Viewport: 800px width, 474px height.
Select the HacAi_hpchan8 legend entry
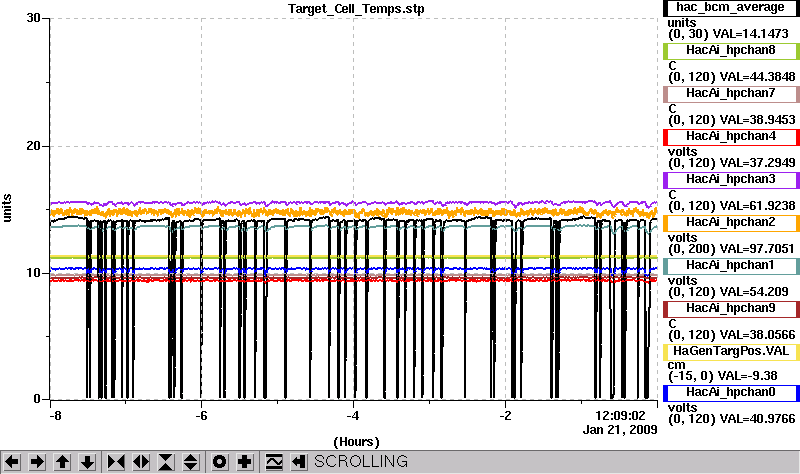coord(731,51)
